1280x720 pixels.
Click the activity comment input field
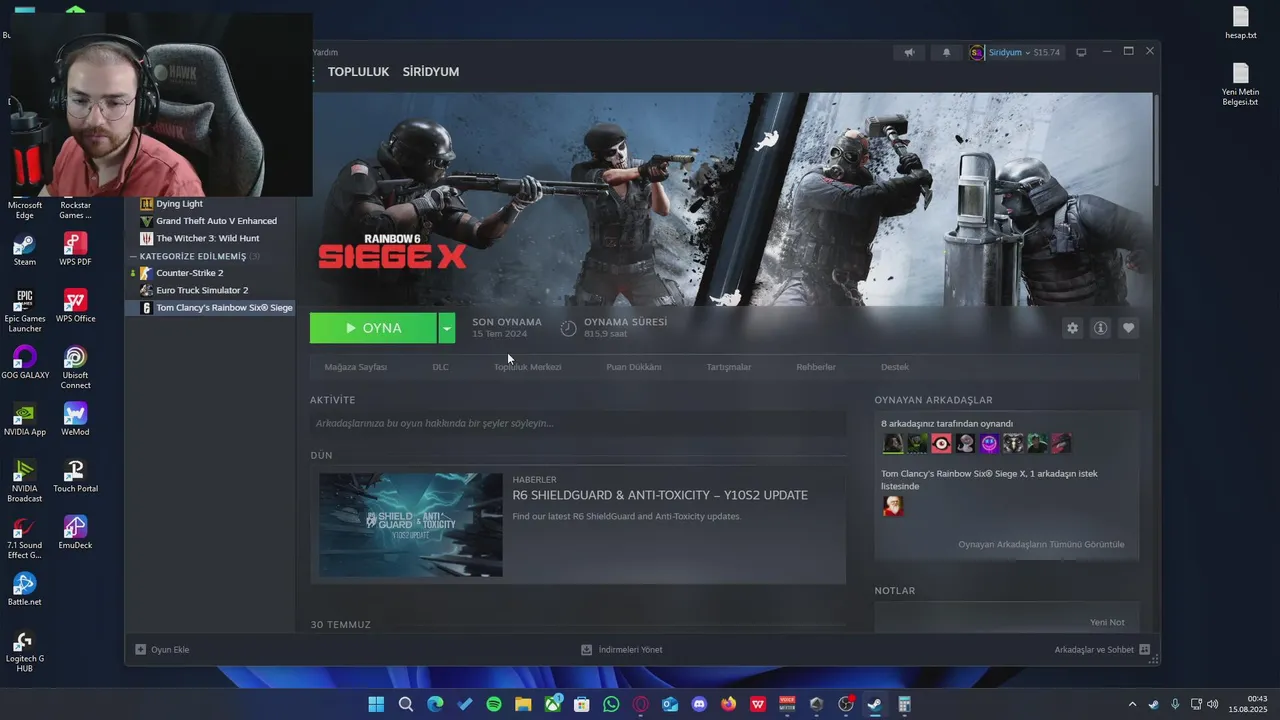coord(578,423)
